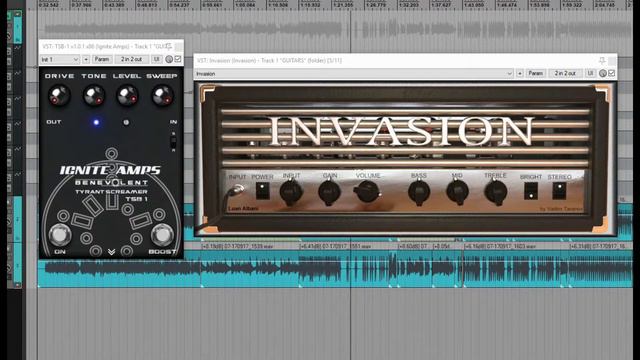640x360 pixels.
Task: Click the Ignite Amps logo on the pedal
Action: point(110,170)
